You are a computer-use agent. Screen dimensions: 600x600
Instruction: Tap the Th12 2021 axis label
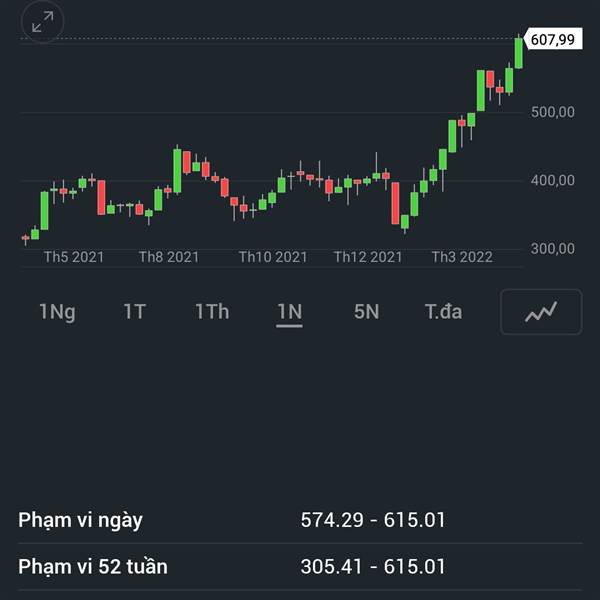coord(368,257)
